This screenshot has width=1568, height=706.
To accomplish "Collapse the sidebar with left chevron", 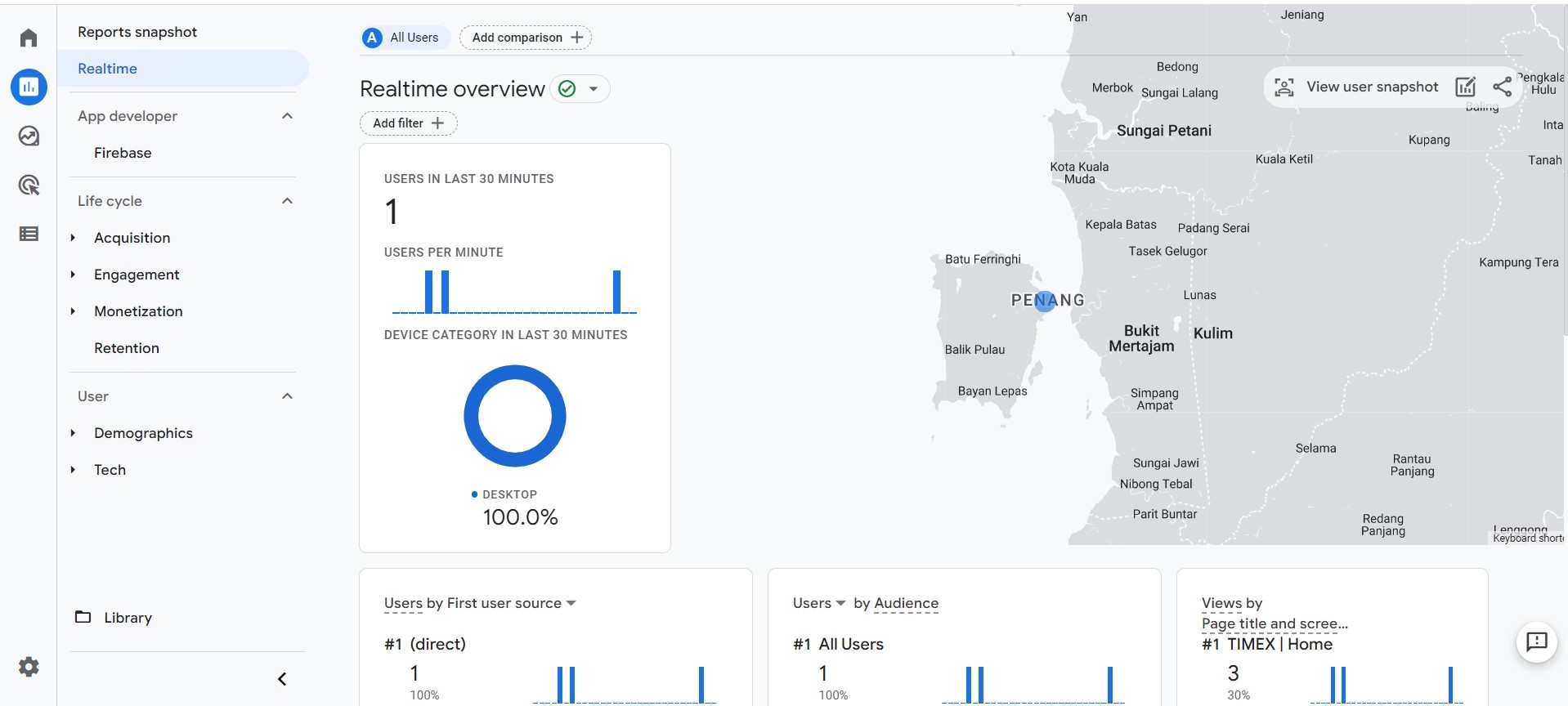I will tap(282, 679).
